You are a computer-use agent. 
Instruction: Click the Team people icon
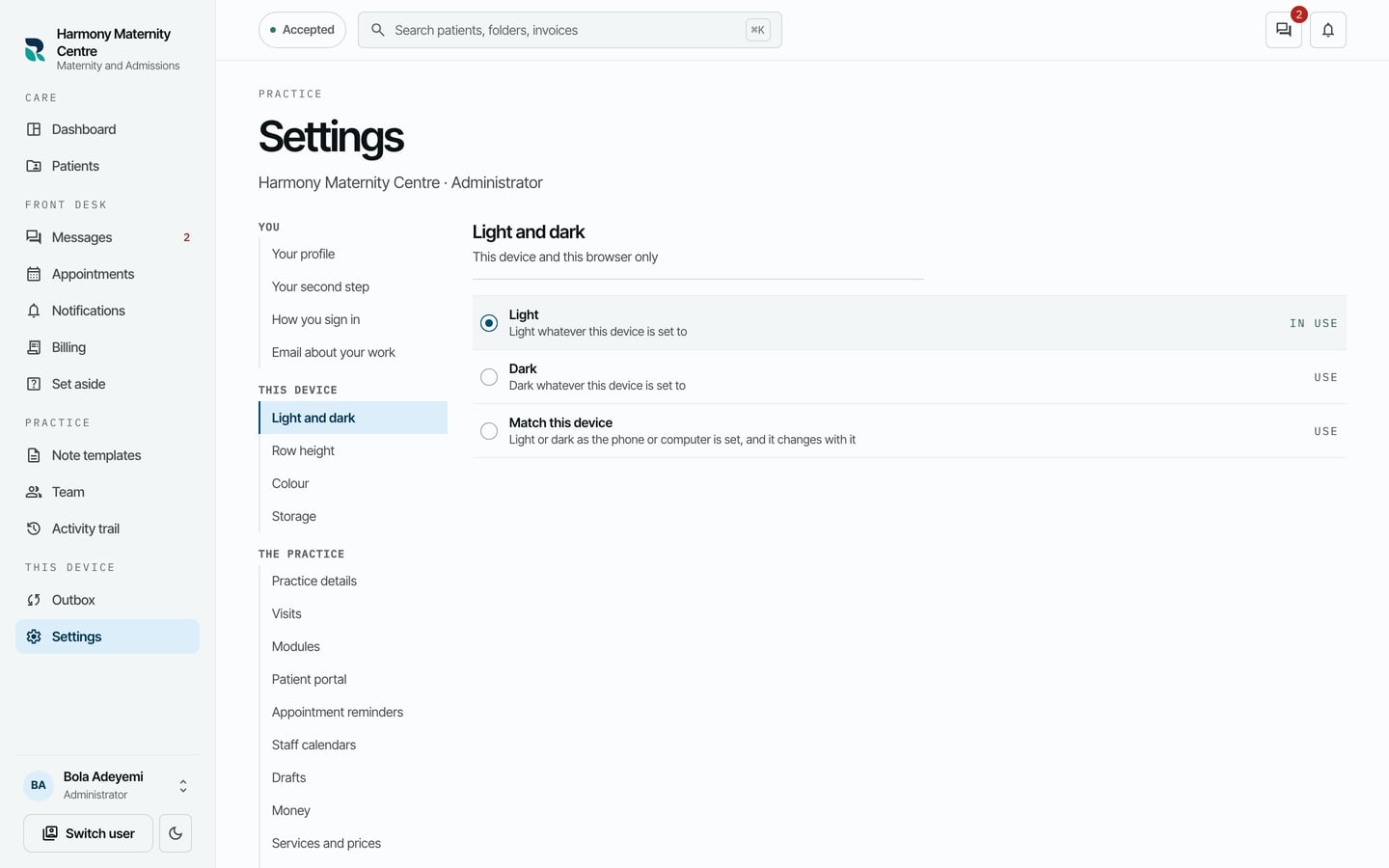coord(34,492)
